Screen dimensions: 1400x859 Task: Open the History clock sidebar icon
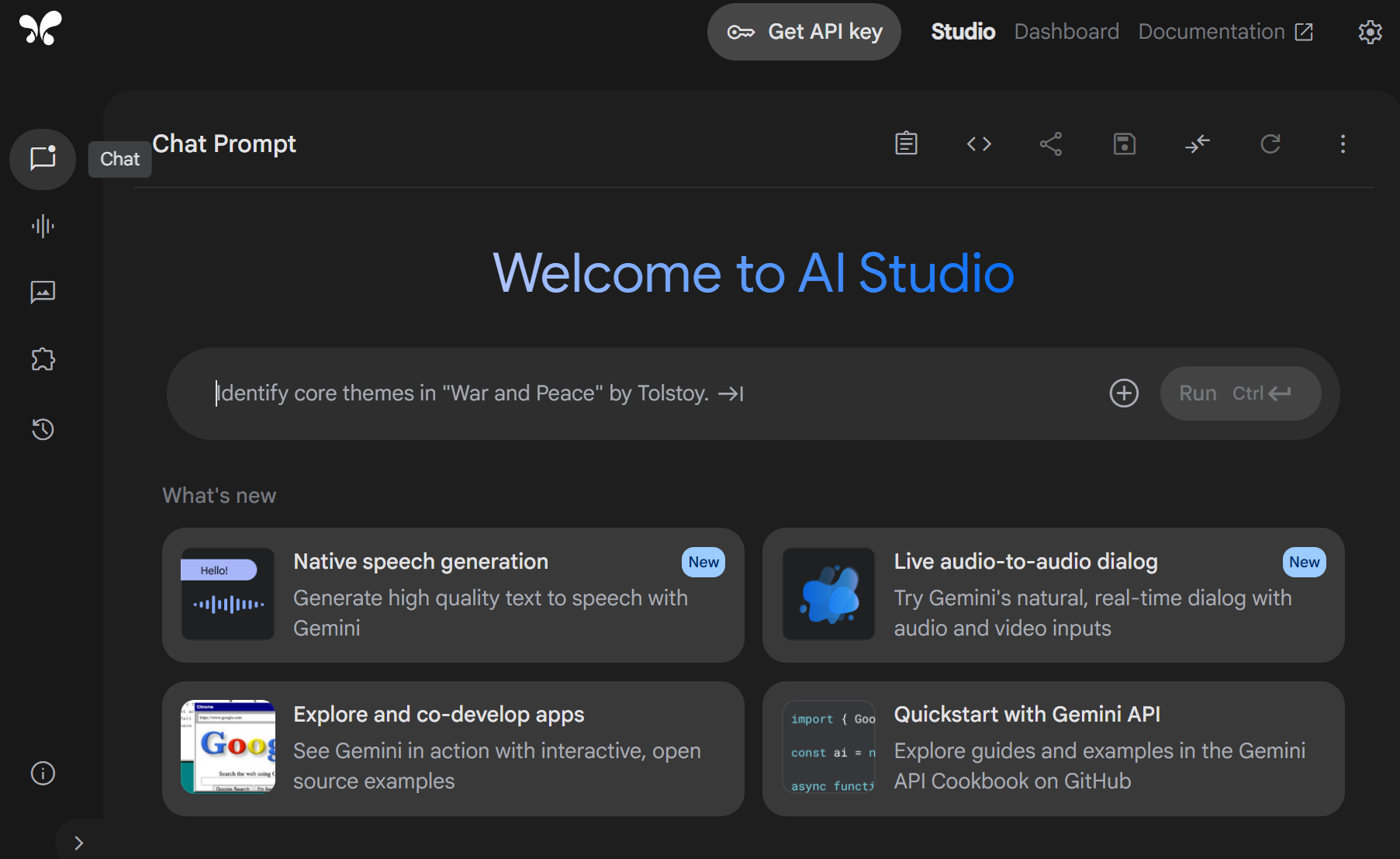tap(43, 429)
